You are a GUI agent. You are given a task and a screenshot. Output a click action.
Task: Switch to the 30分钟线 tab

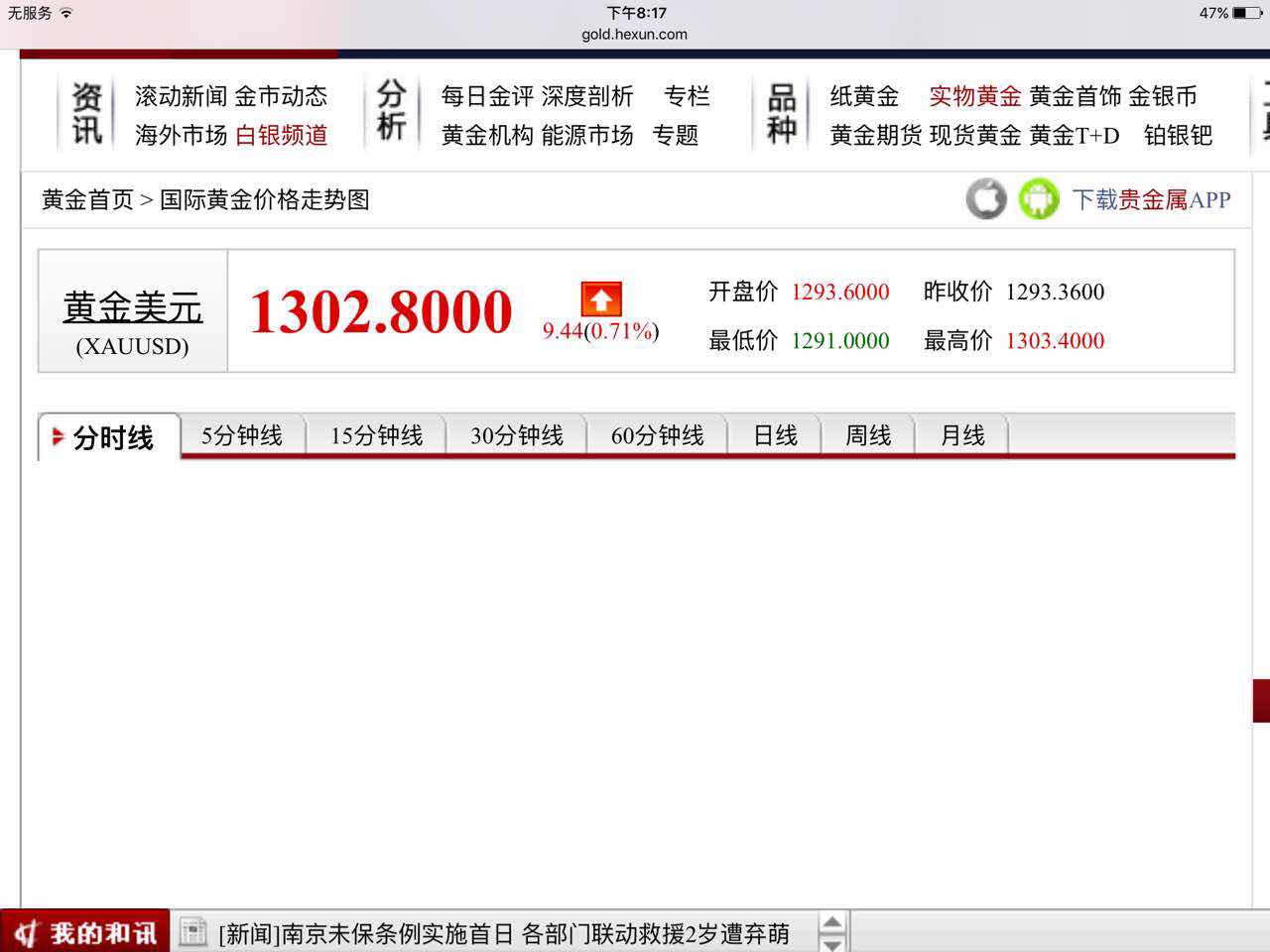[x=517, y=435]
